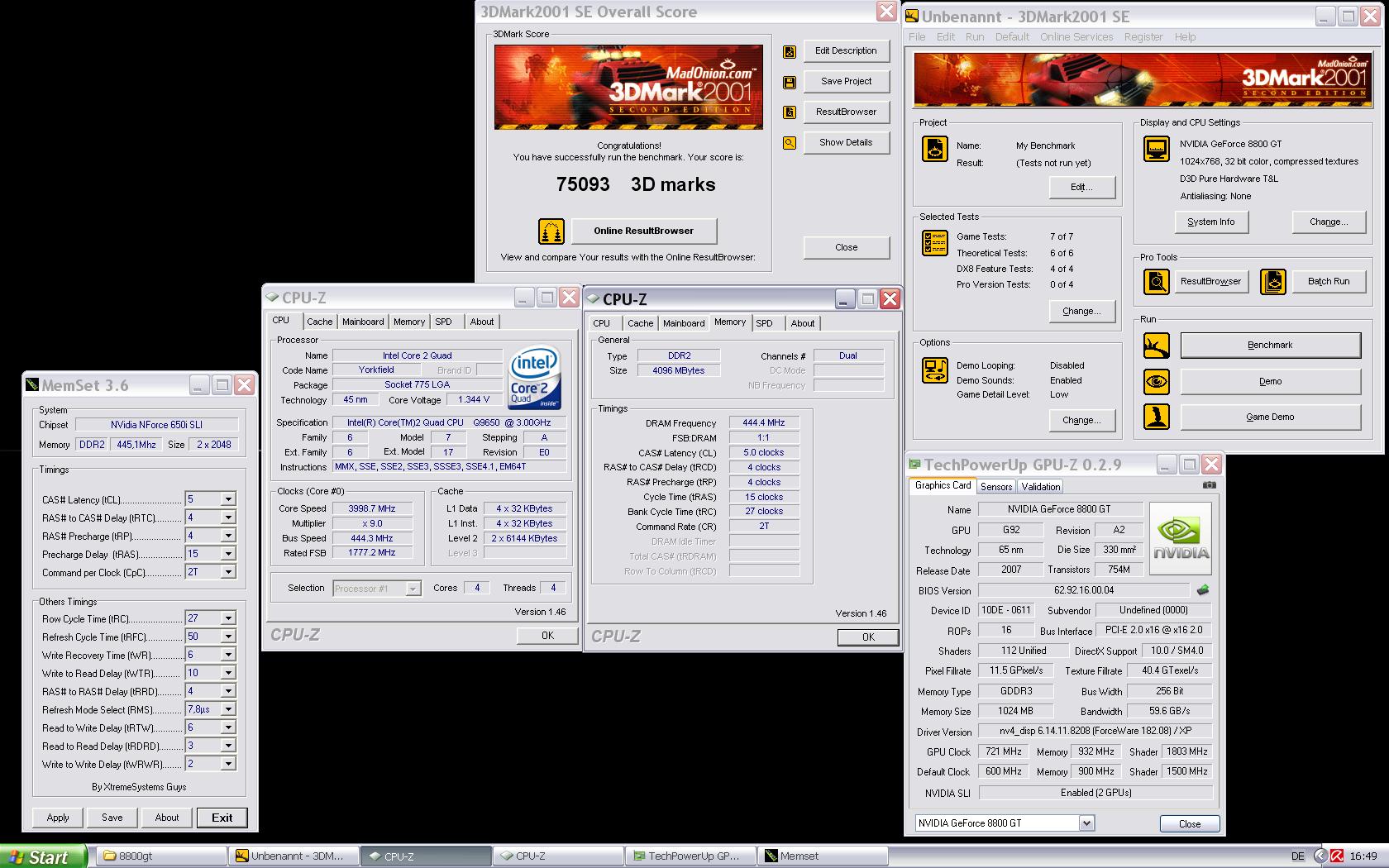Switch to Sensors tab in GPU-Z

(996, 487)
